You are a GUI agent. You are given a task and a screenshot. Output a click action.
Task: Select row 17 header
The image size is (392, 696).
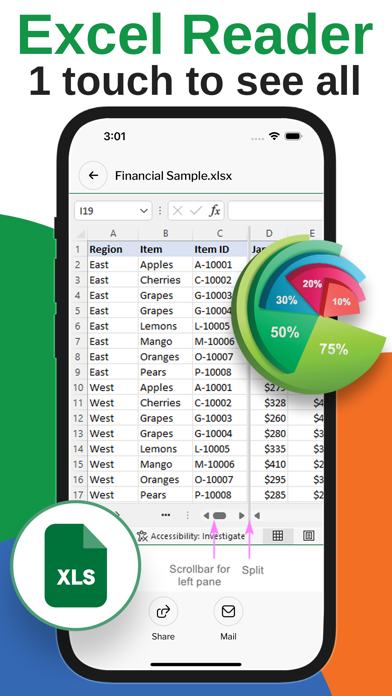click(x=78, y=495)
